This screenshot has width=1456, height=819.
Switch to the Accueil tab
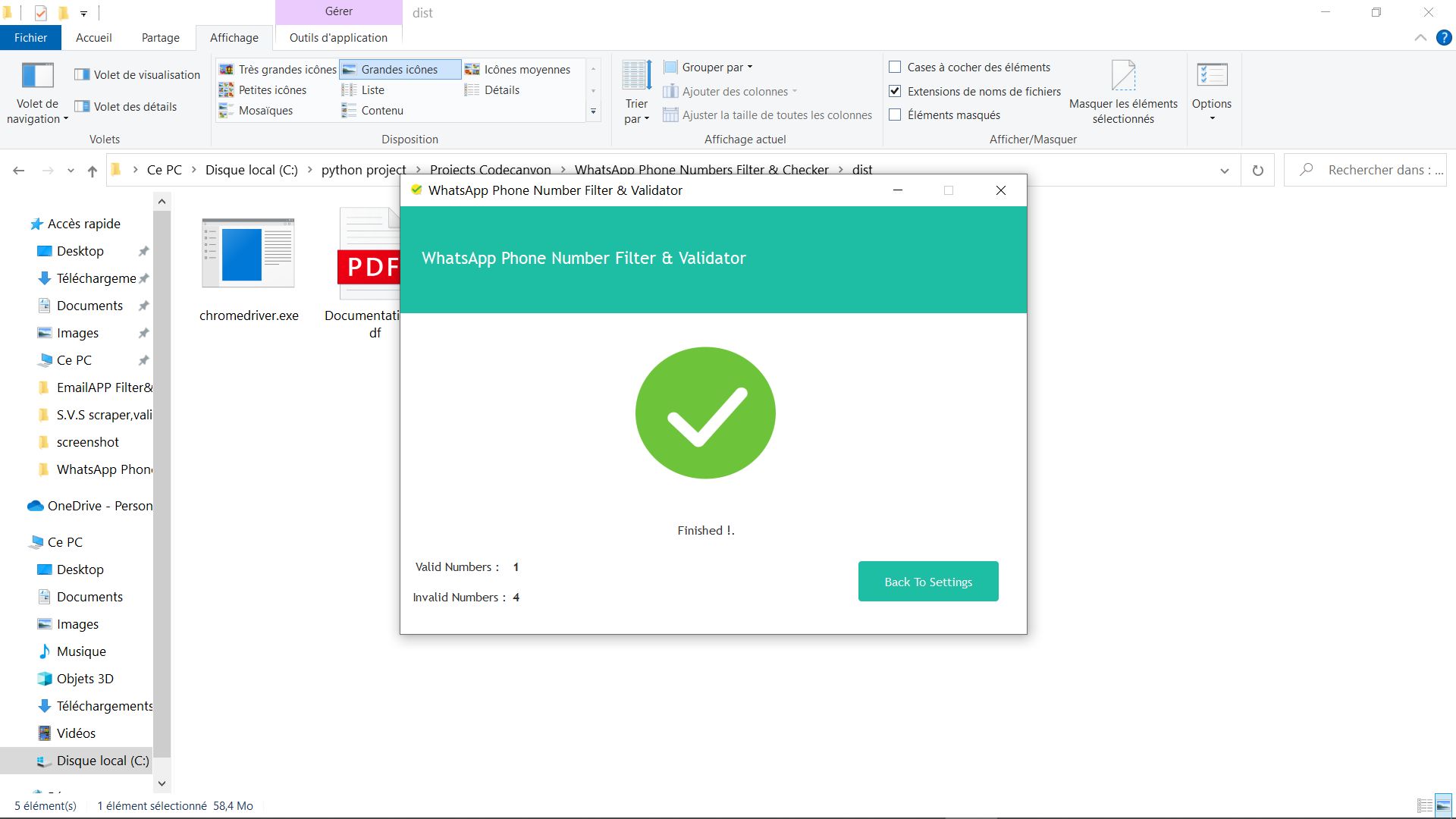pyautogui.click(x=94, y=37)
